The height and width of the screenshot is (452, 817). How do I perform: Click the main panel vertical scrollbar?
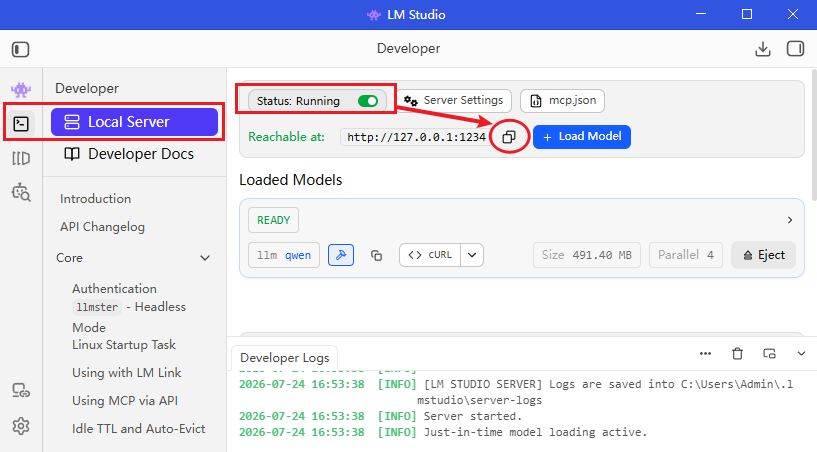pos(813,136)
